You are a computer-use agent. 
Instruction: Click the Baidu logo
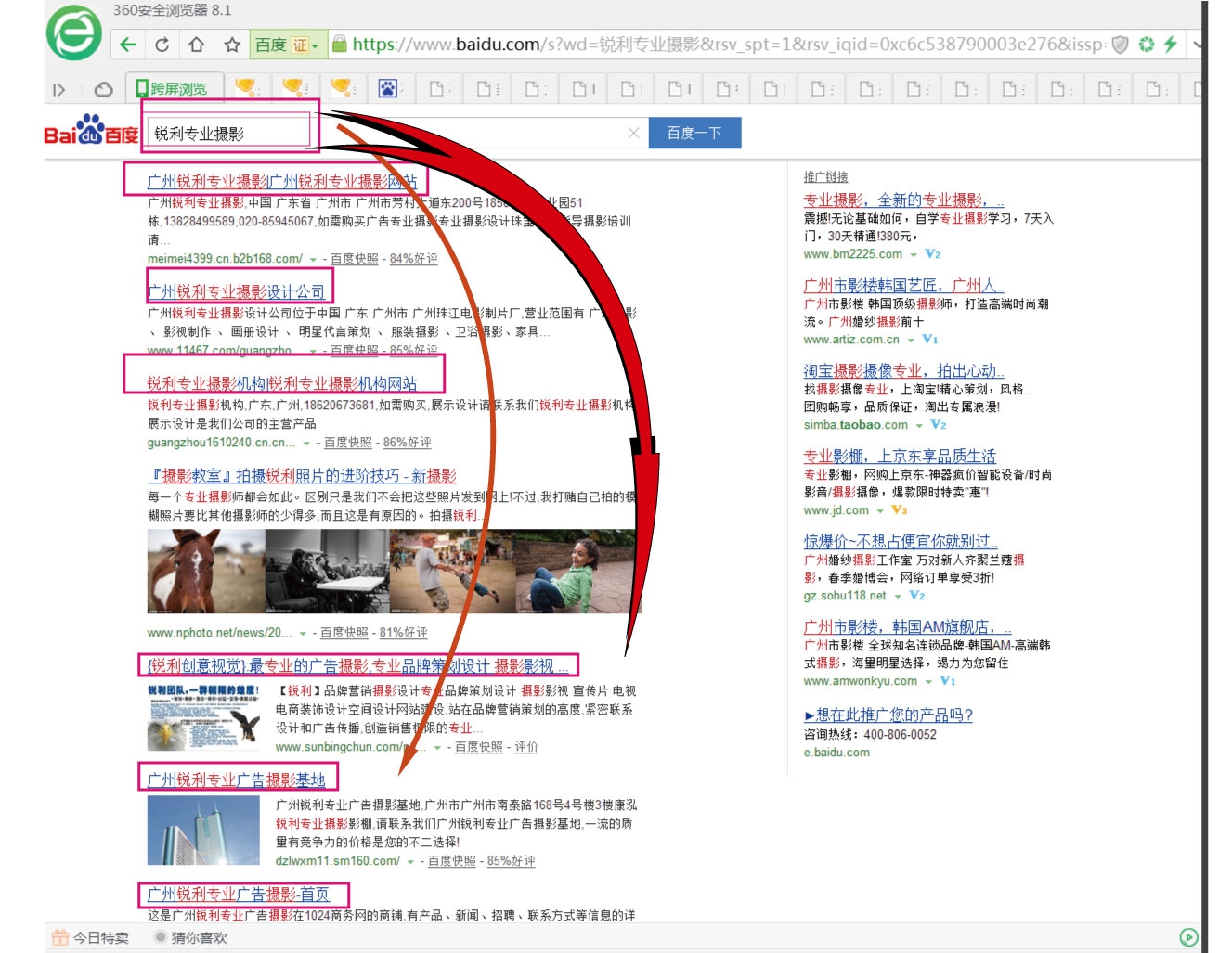[91, 131]
